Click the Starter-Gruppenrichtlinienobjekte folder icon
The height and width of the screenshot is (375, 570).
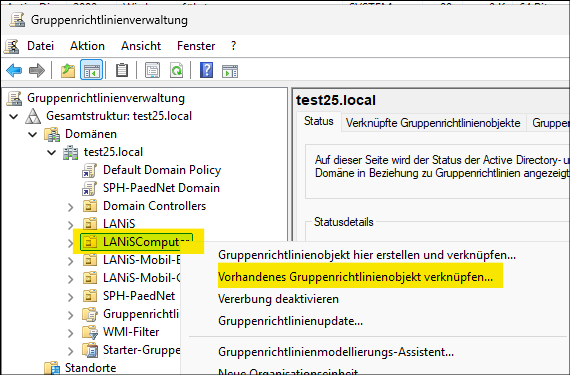[x=90, y=350]
